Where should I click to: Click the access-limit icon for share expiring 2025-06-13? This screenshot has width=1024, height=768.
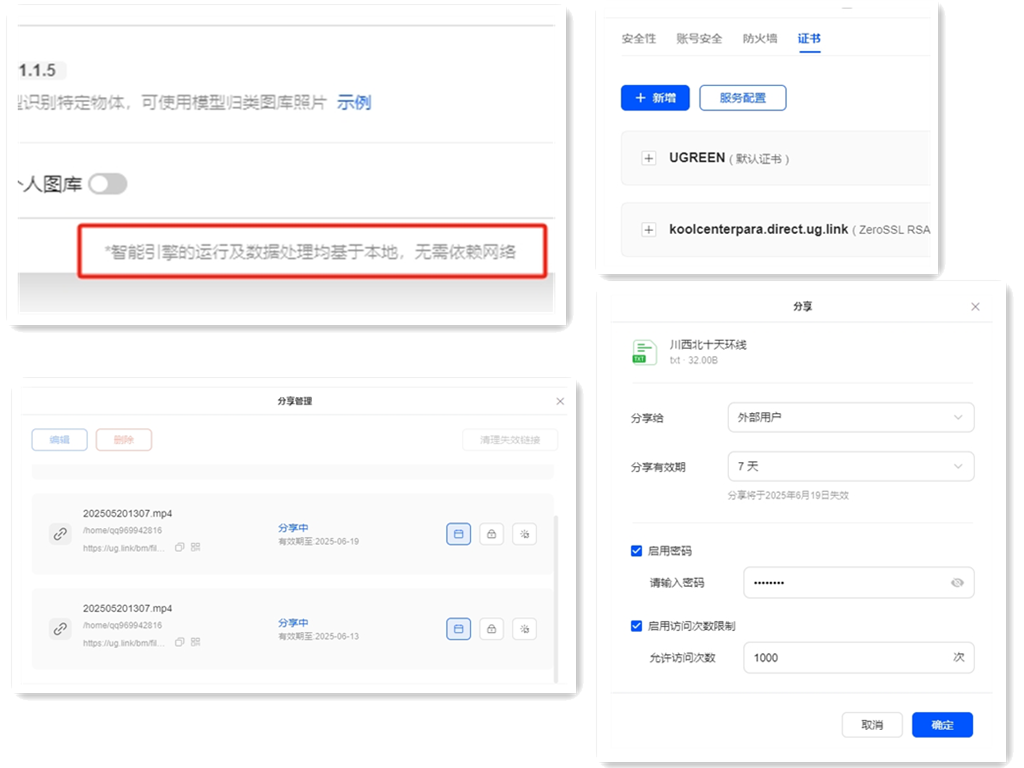click(524, 629)
